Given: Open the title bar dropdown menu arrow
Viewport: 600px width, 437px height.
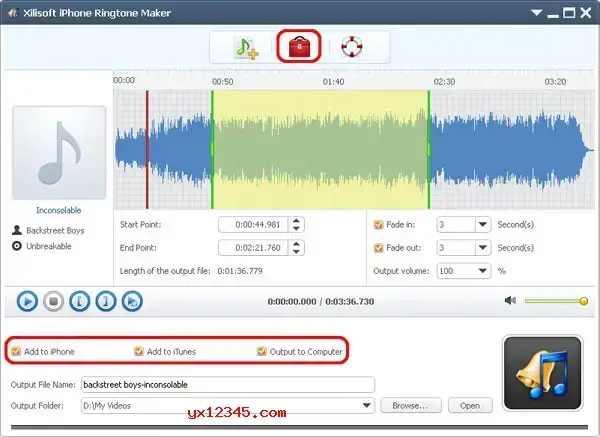Looking at the screenshot, I should 536,13.
